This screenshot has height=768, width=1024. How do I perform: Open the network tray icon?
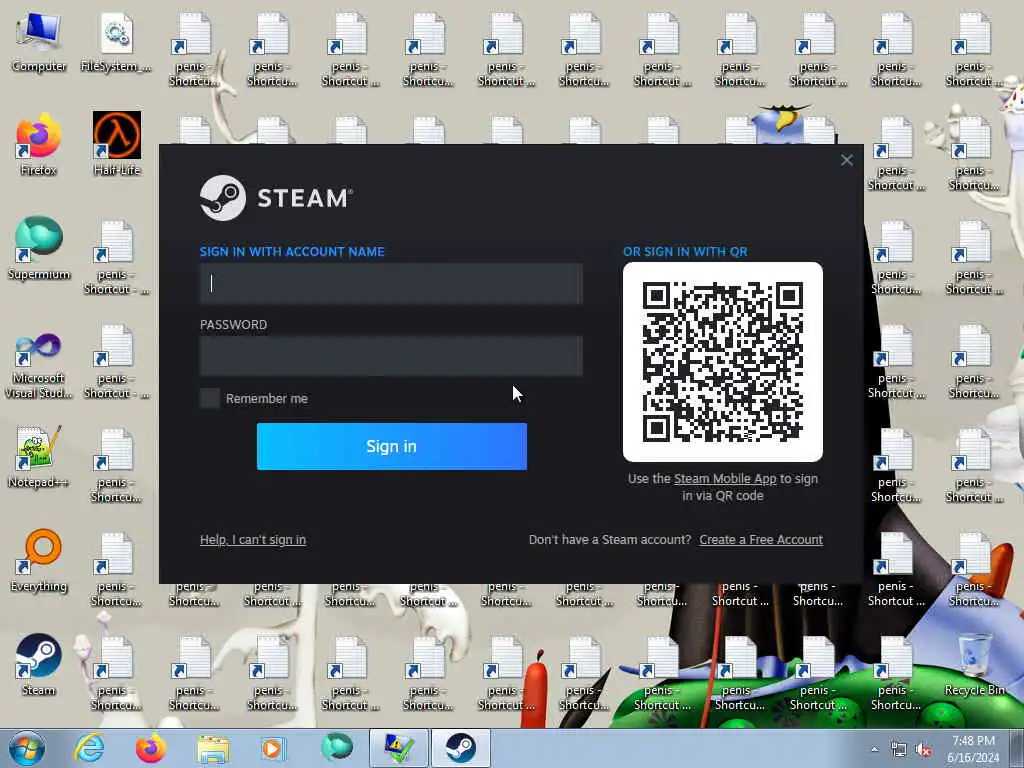(899, 750)
